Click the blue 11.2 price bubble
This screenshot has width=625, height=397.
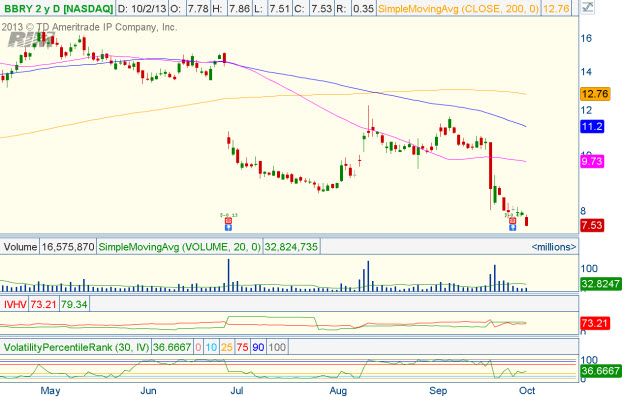(592, 127)
